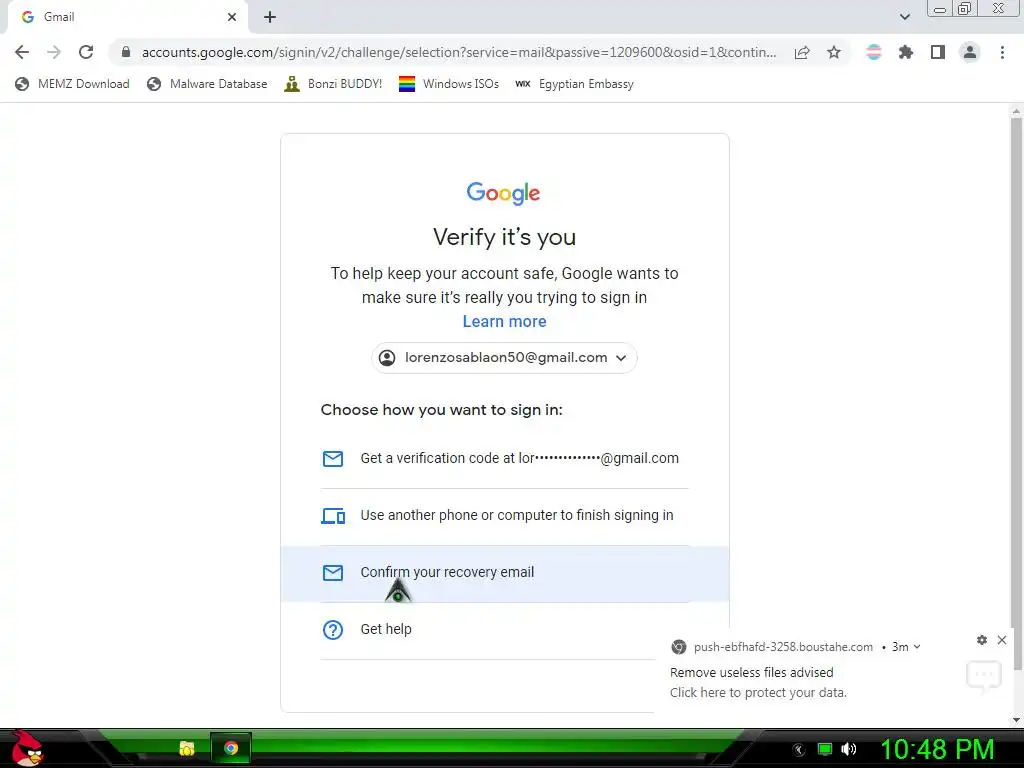Open the lorenzosablaon50 account switcher

(x=504, y=358)
